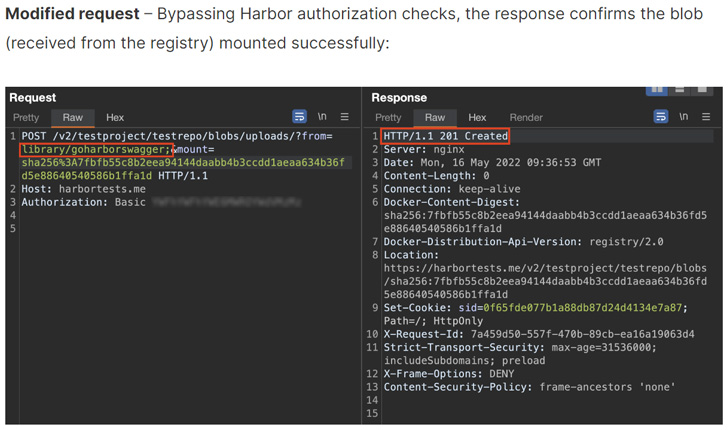Image resolution: width=728 pixels, height=430 pixels.
Task: Toggle word wrap in Request panel
Action: [x=299, y=117]
